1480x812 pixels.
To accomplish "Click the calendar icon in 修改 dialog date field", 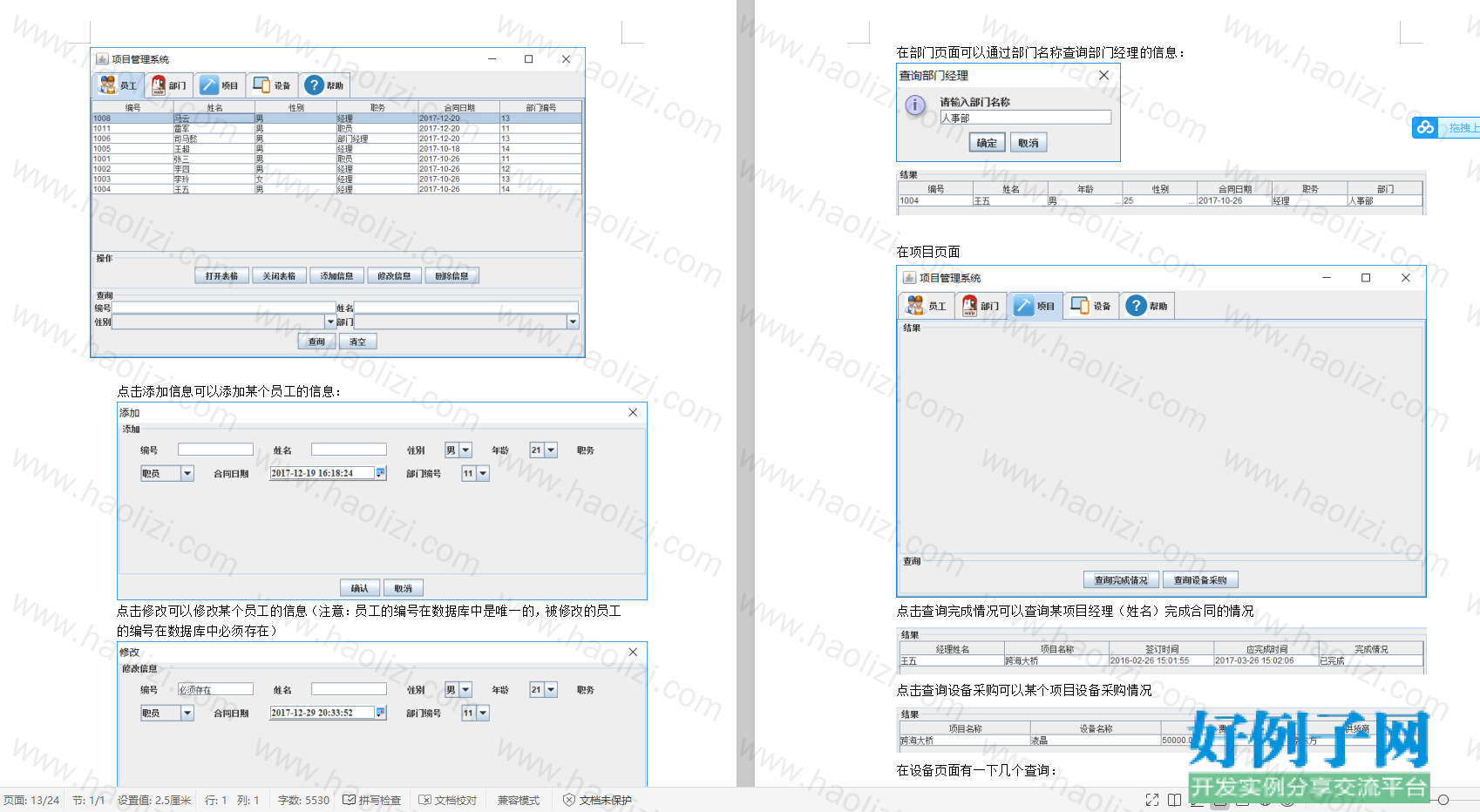I will (380, 712).
